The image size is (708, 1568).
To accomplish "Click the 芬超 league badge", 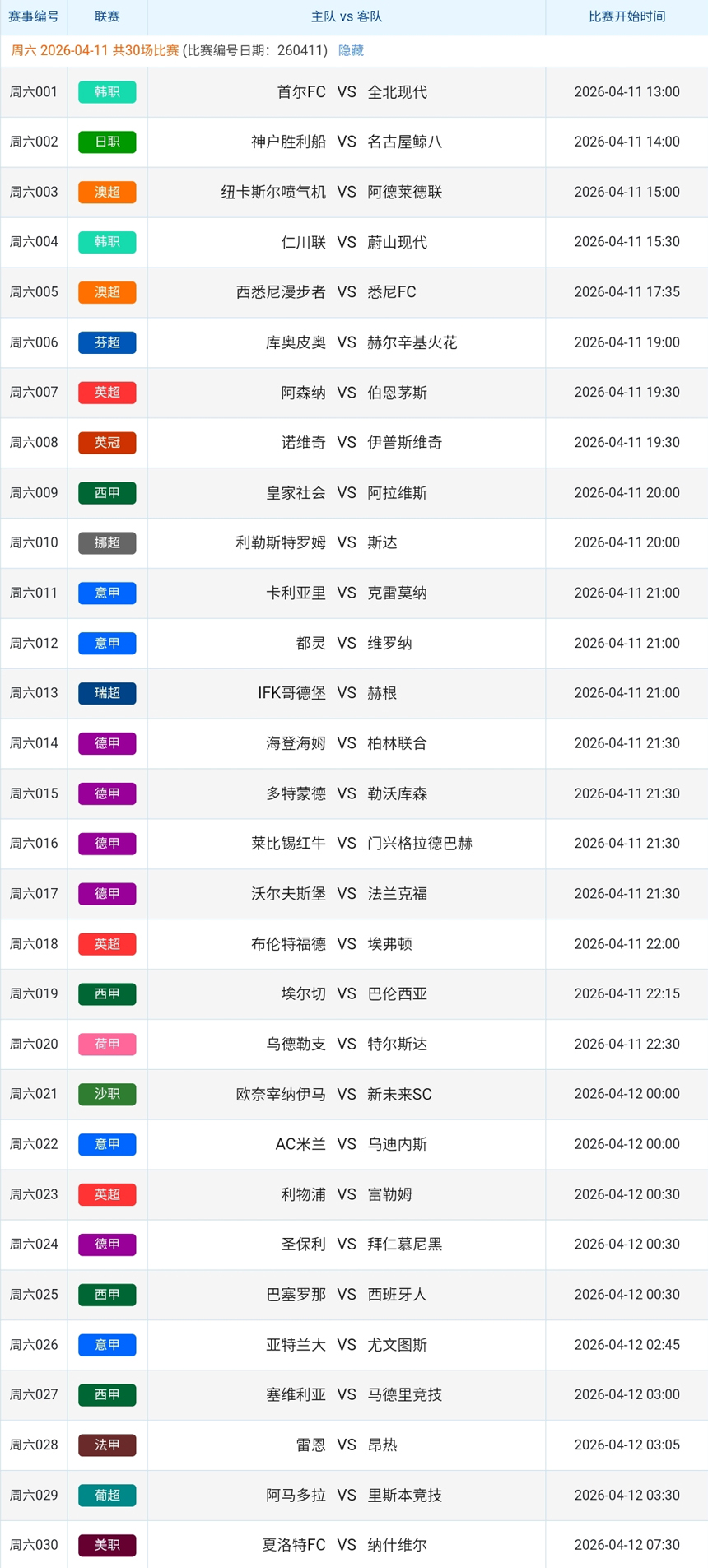I will coord(107,342).
